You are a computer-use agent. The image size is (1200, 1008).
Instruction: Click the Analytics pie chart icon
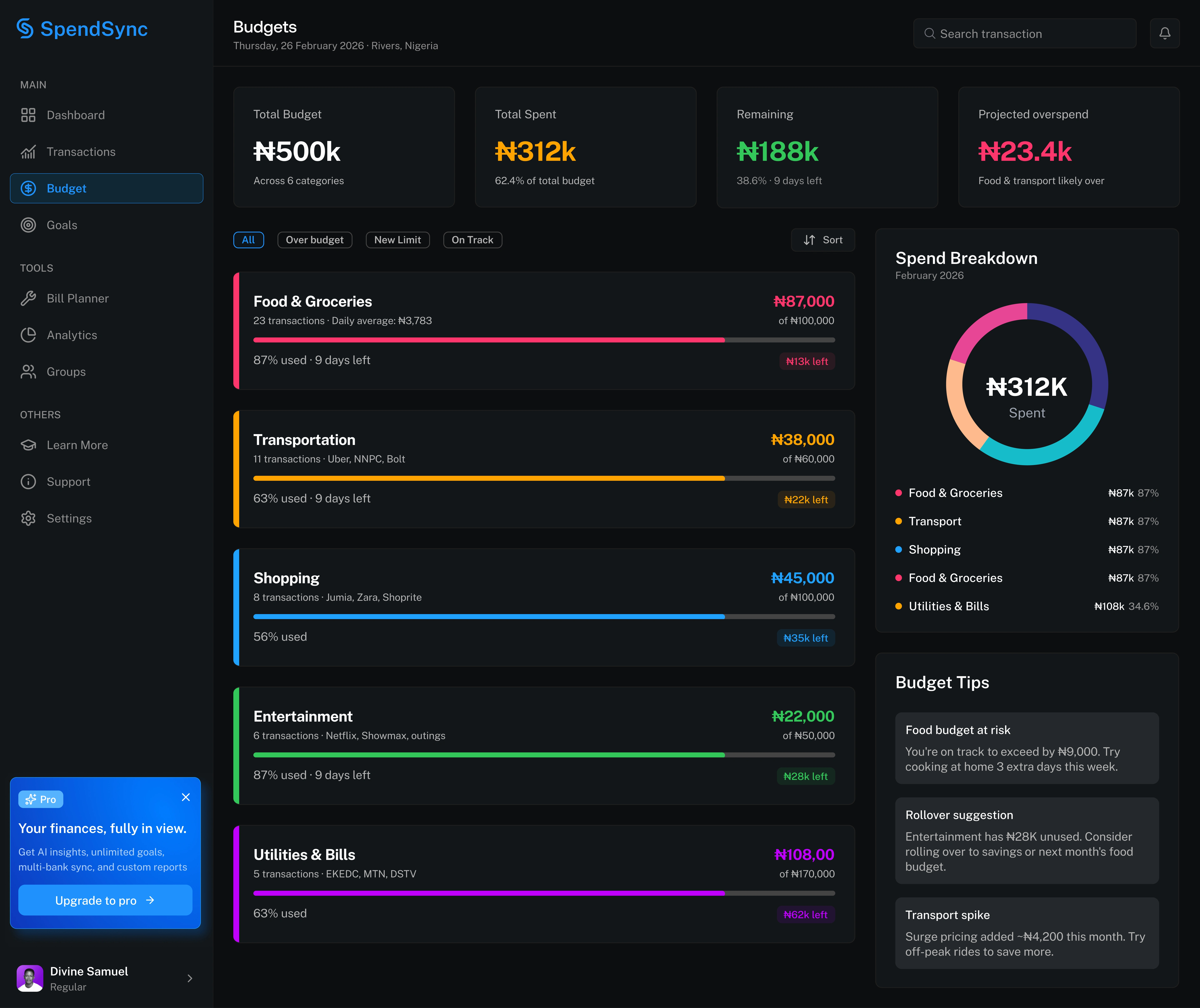click(28, 335)
